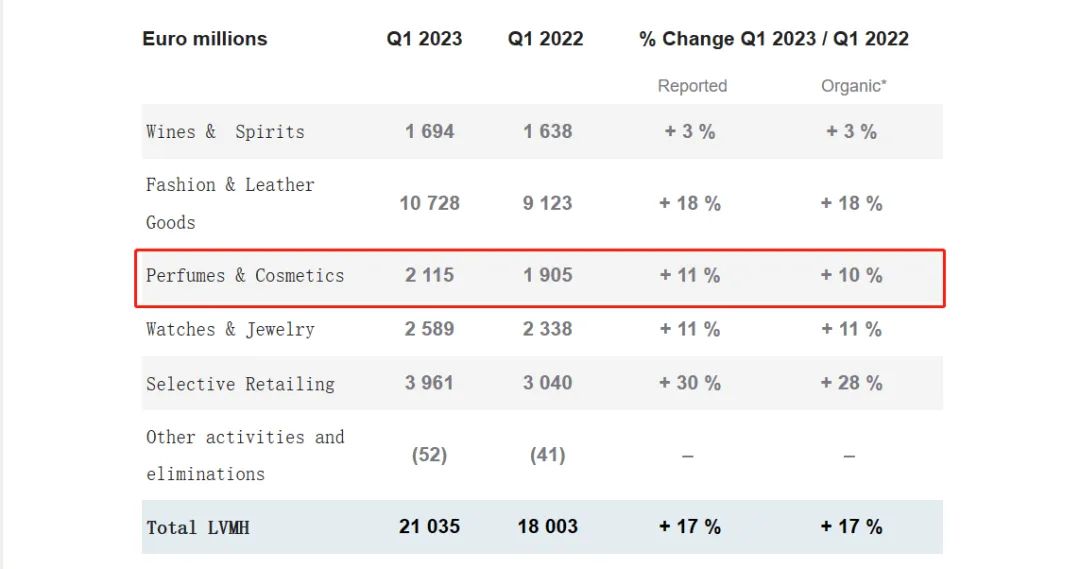Click the Q1 2022 column header
This screenshot has height=569, width=1080.
click(545, 39)
